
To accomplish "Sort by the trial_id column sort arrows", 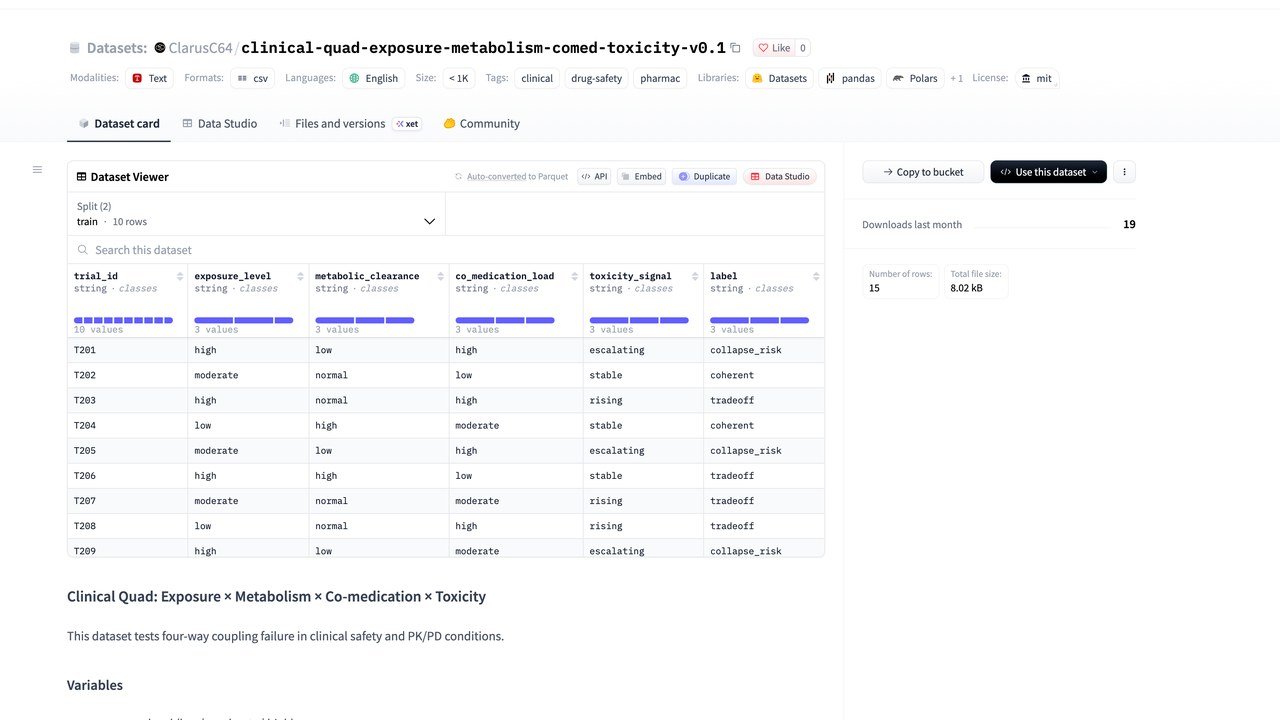I will click(x=180, y=276).
